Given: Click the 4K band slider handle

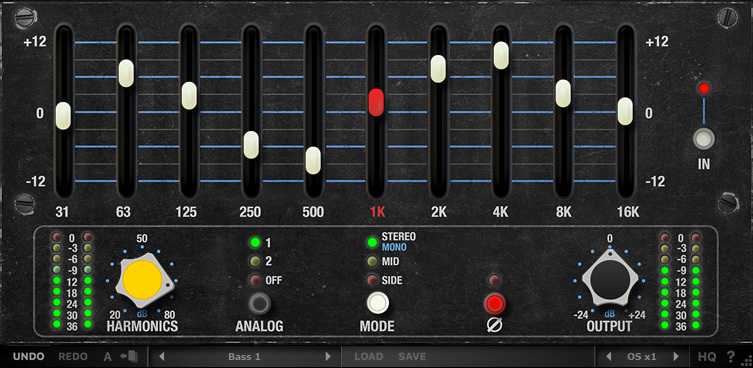Looking at the screenshot, I should coord(501,55).
